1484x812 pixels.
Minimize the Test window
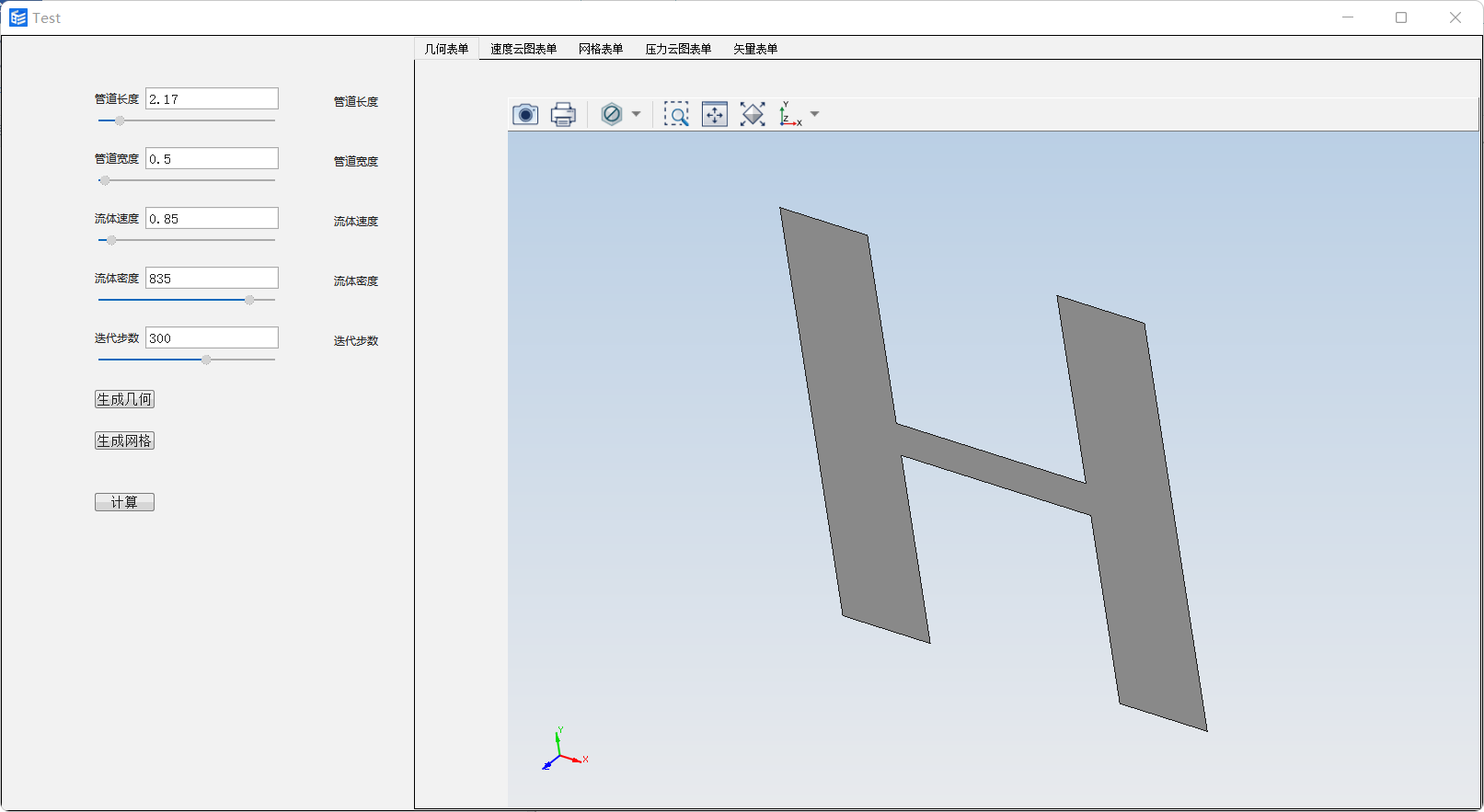(x=1348, y=17)
